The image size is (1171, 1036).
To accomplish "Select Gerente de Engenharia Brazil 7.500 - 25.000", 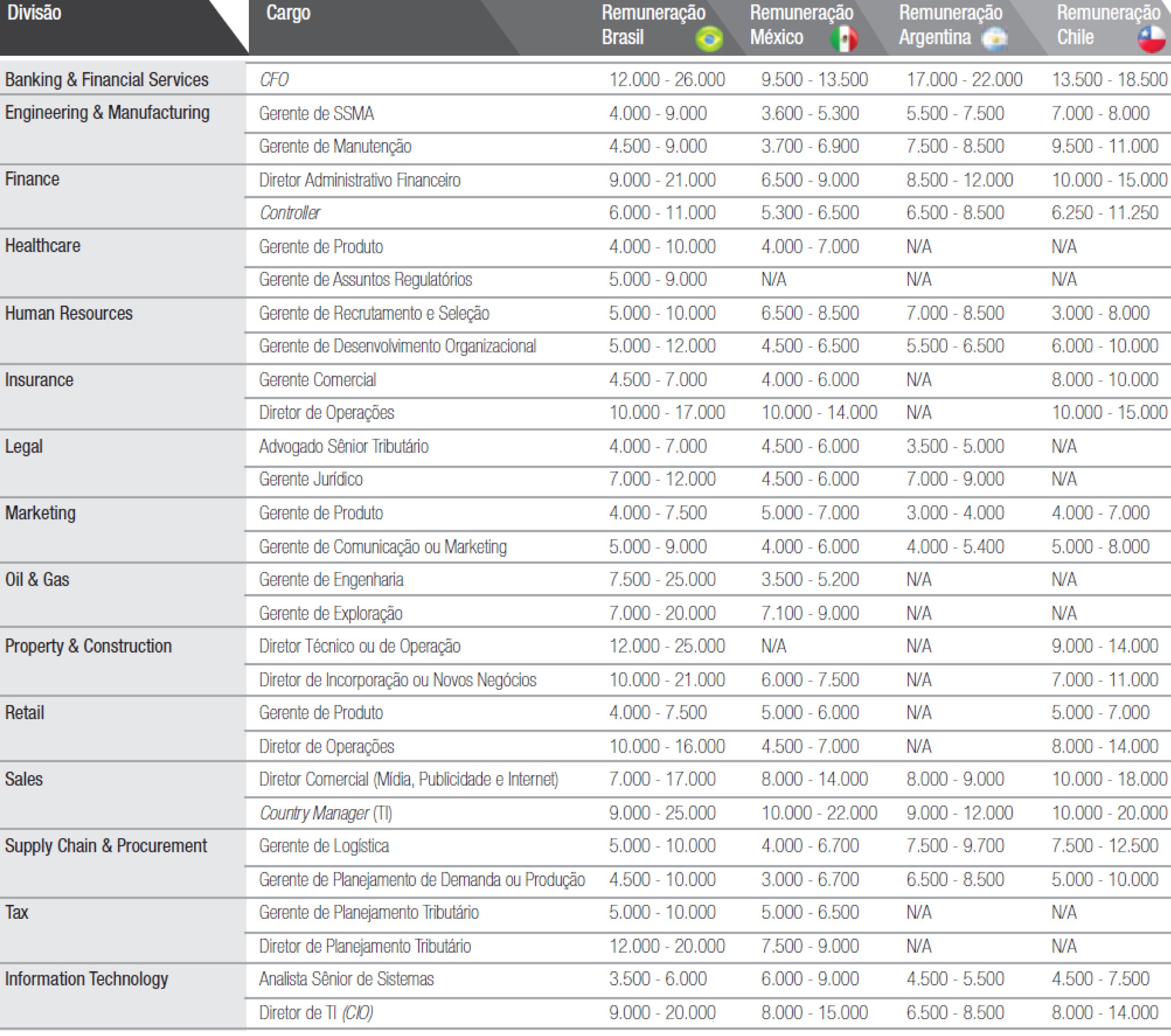I will click(x=662, y=580).
